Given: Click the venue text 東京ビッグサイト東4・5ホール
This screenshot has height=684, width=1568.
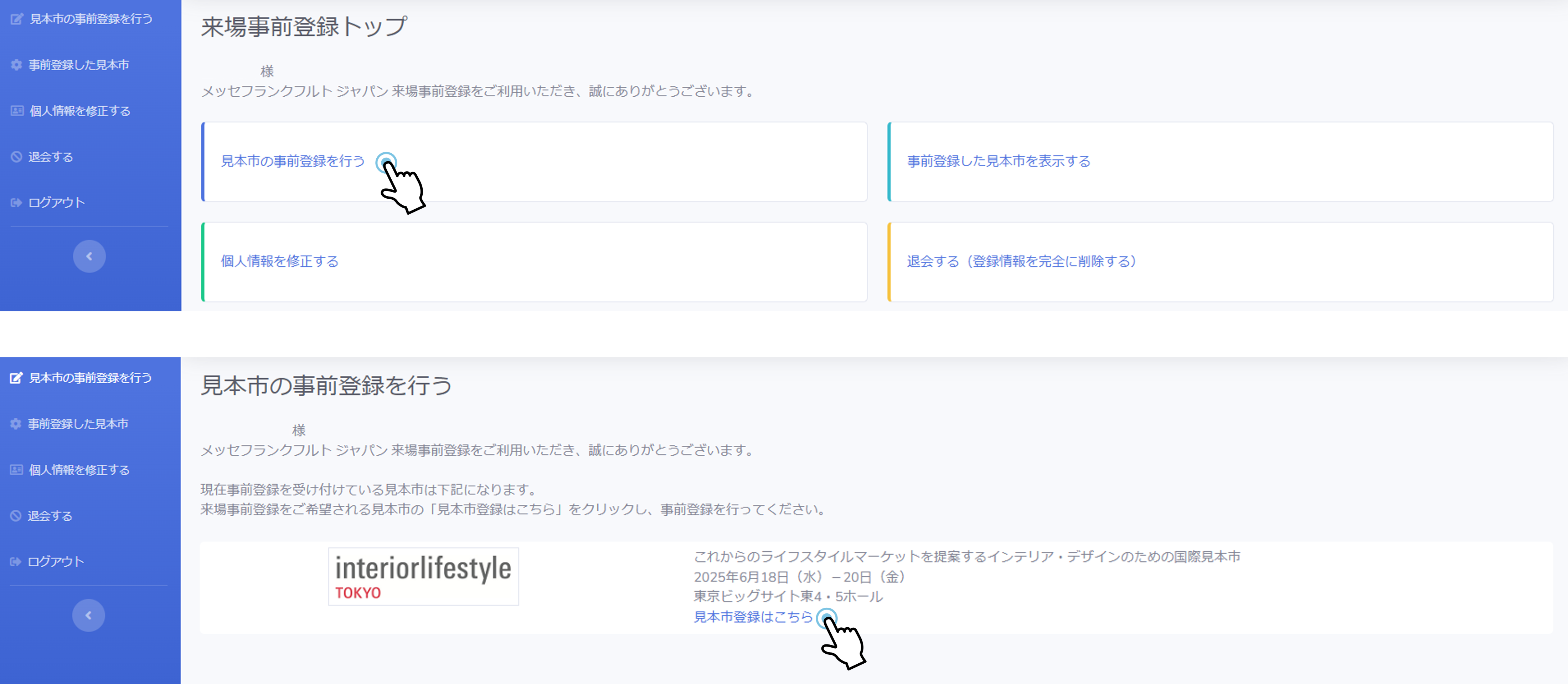Looking at the screenshot, I should click(x=788, y=596).
